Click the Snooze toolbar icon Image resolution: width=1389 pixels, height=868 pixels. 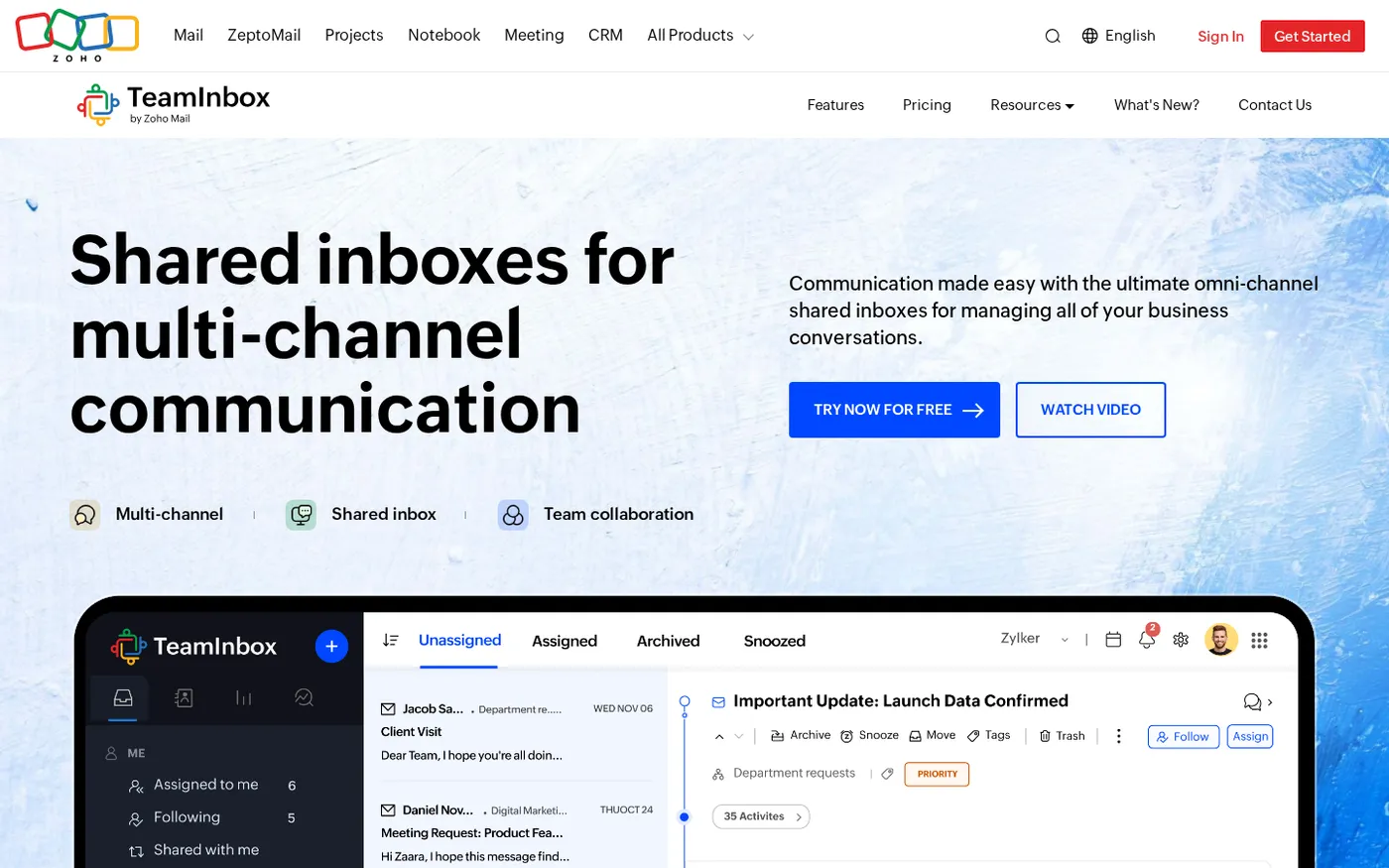tap(846, 736)
